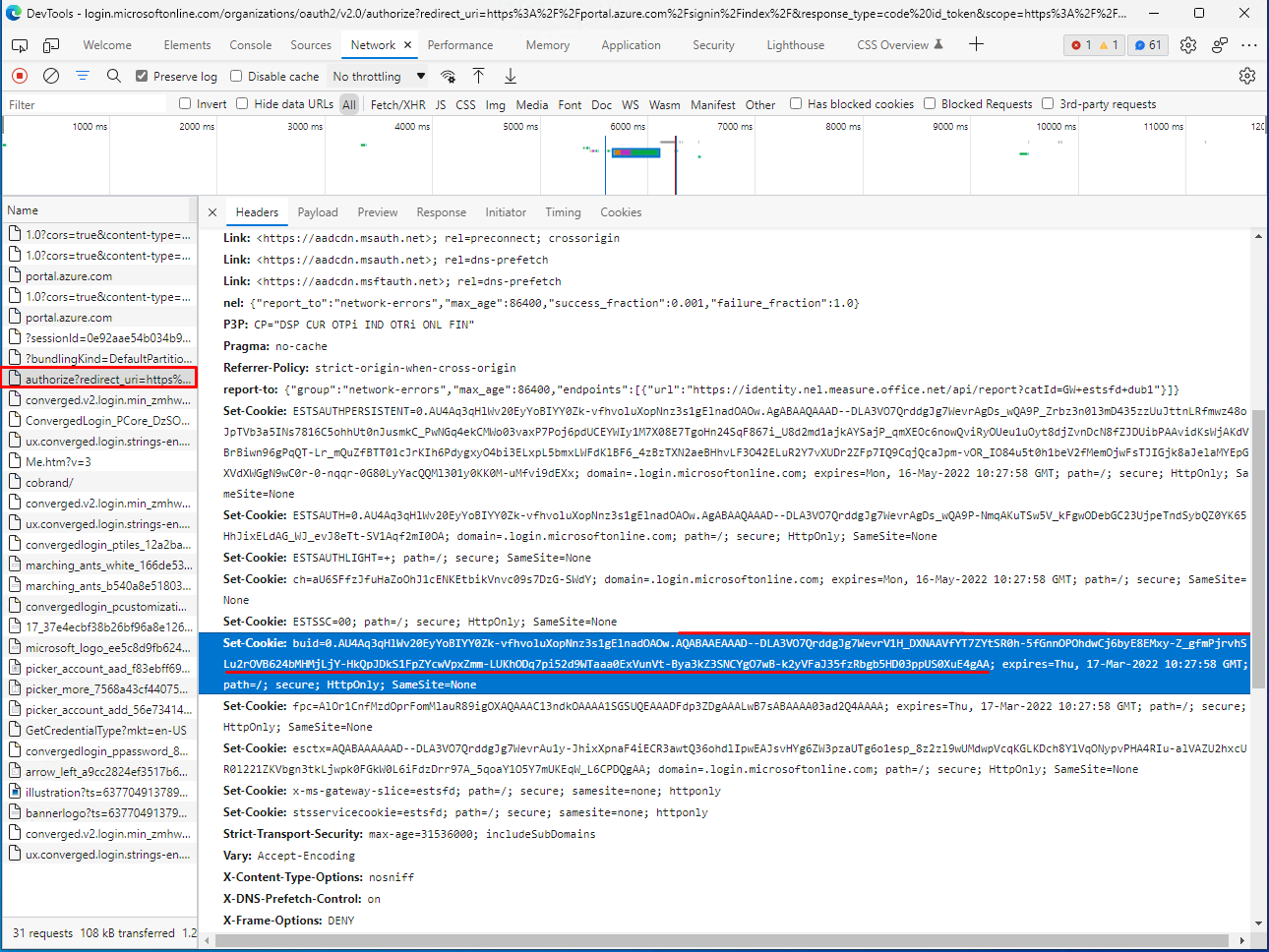Toggle the filter funnel icon
The height and width of the screenshot is (952, 1269).
click(83, 76)
